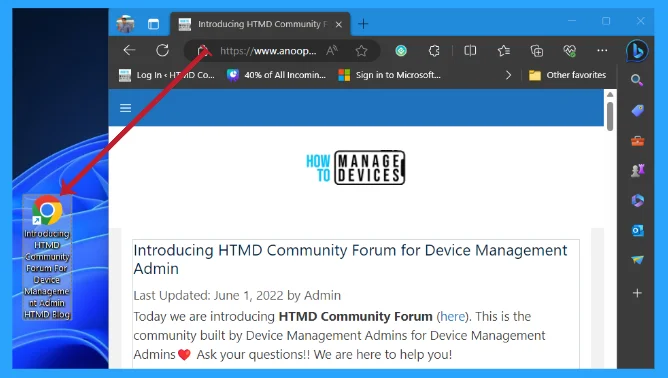Click the Edge profile avatar icon
The width and height of the screenshot is (668, 378).
(126, 24)
